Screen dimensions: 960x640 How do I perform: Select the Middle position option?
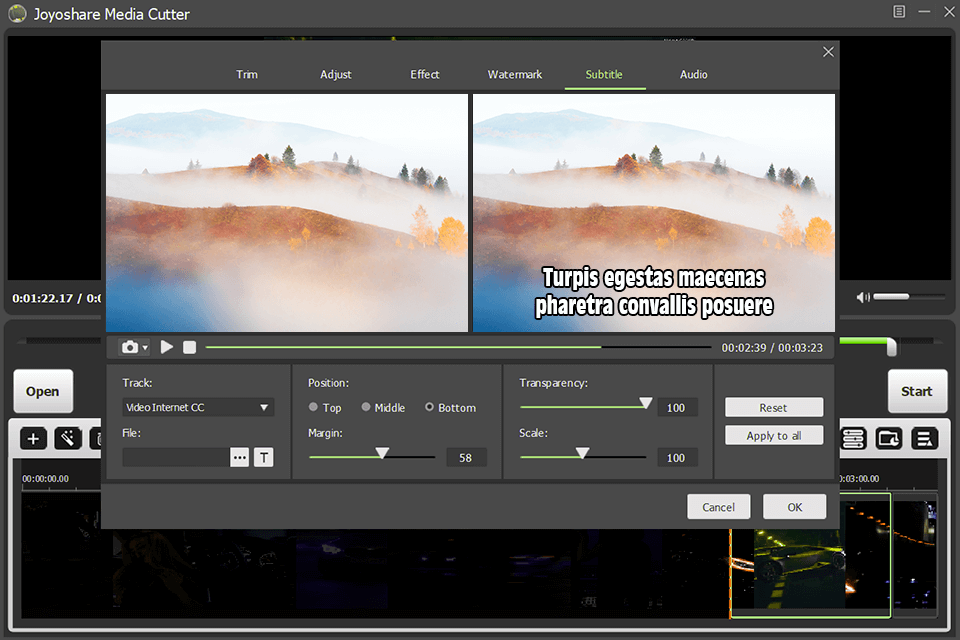[x=366, y=407]
